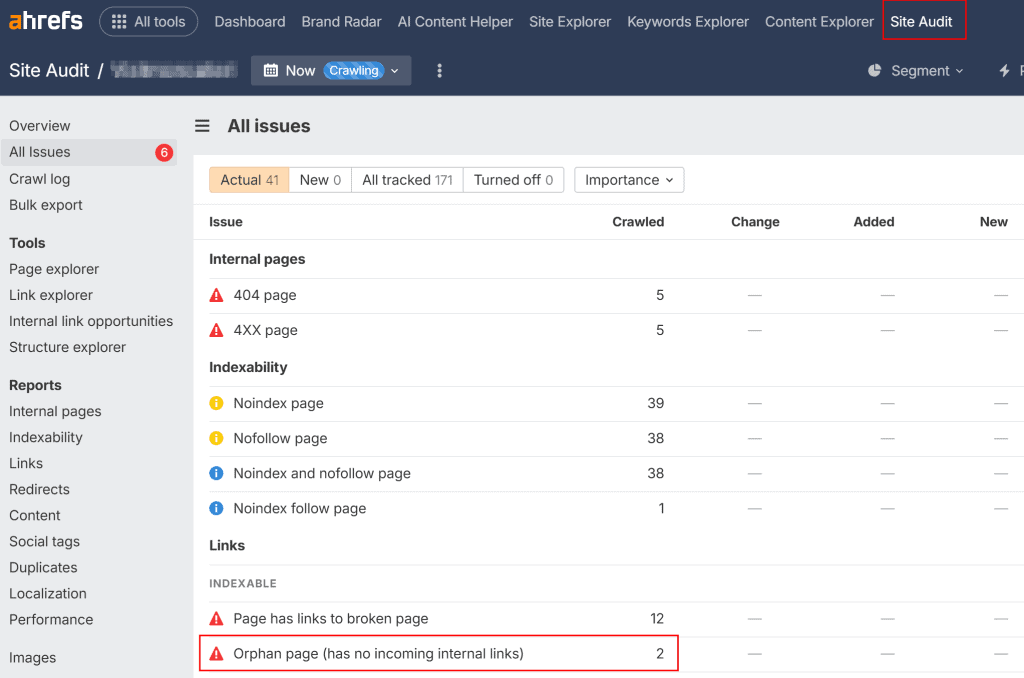Select the Actual 41 filter tab
The height and width of the screenshot is (678, 1024).
[x=249, y=180]
